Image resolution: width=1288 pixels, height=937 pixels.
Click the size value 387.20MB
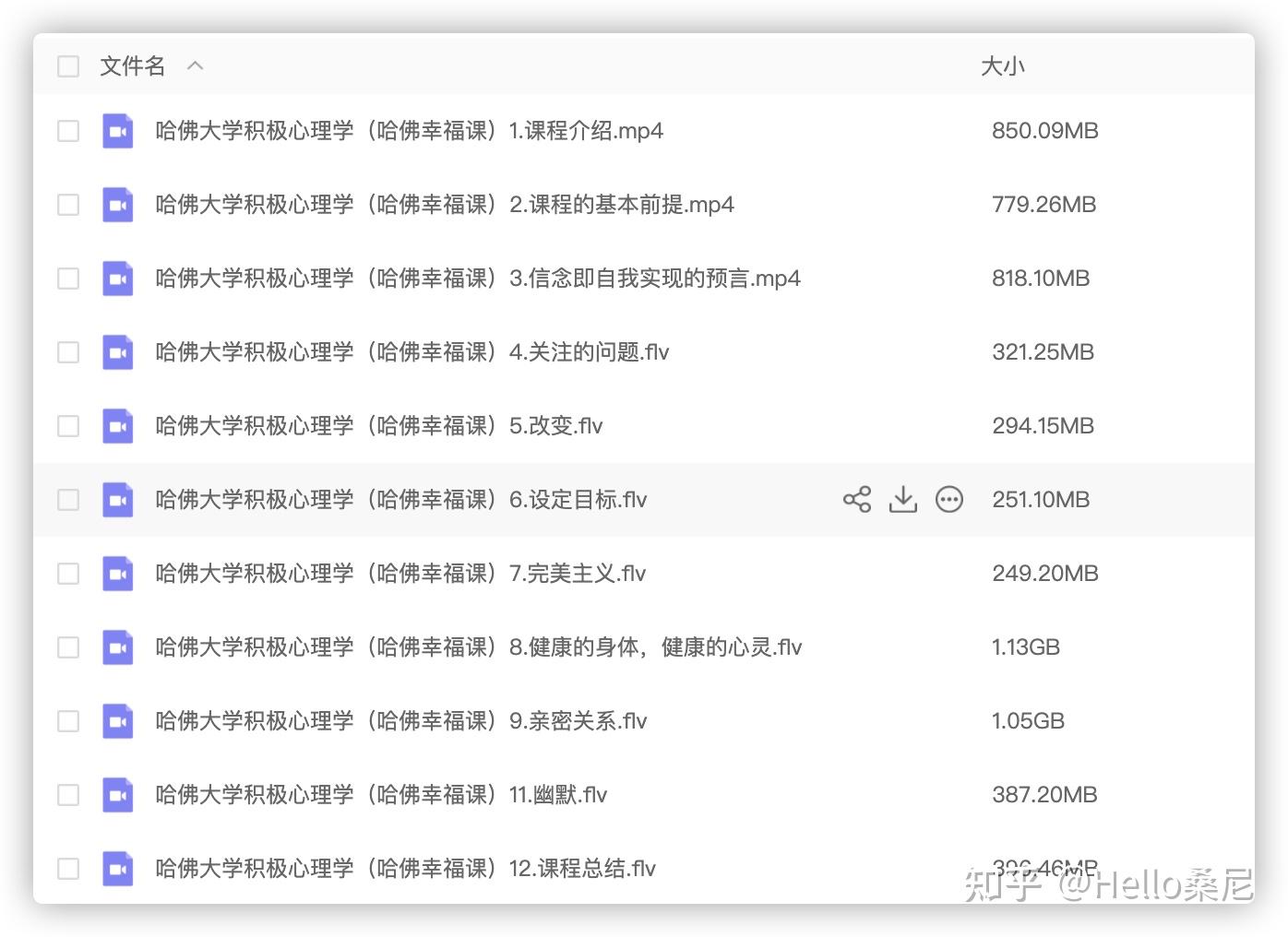[1044, 795]
